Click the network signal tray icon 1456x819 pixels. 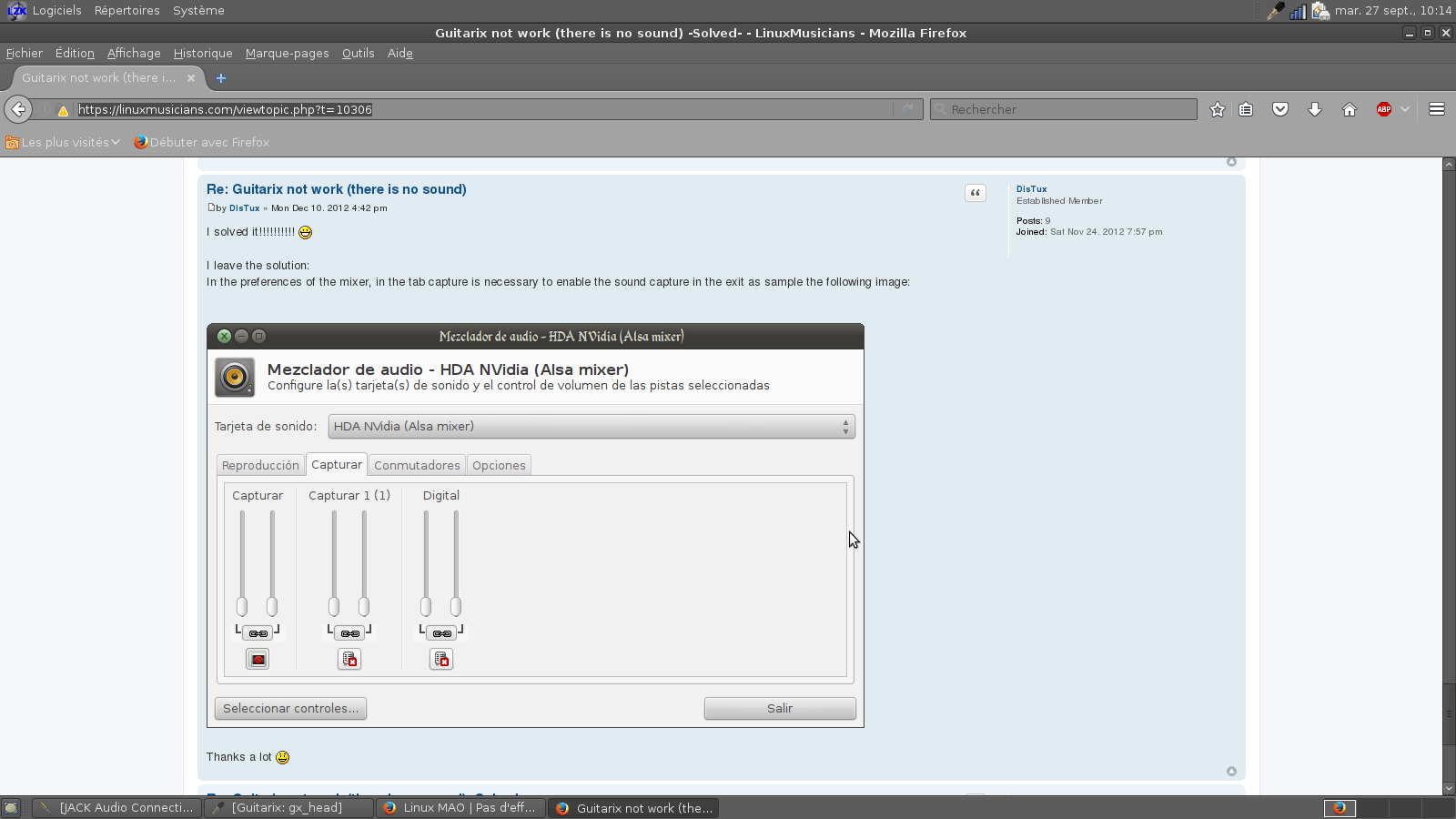pyautogui.click(x=1298, y=11)
